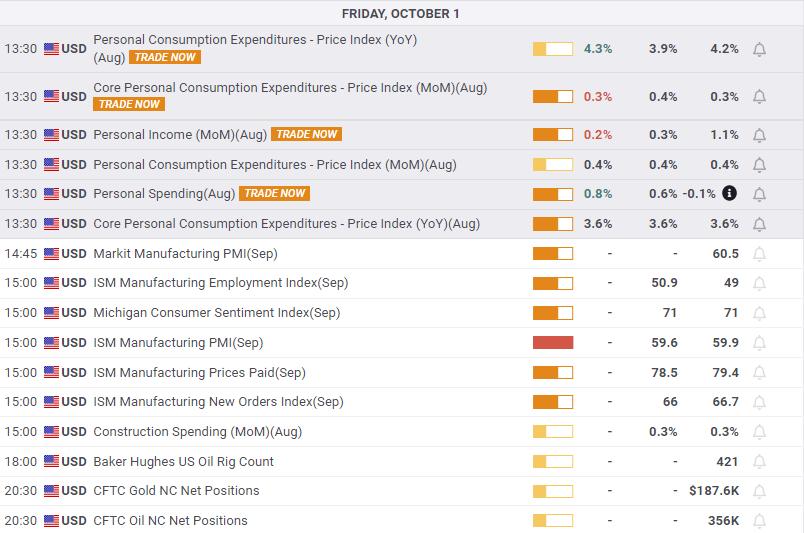The image size is (804, 533).
Task: Click Friday, October 1 date header
Action: pyautogui.click(x=402, y=14)
